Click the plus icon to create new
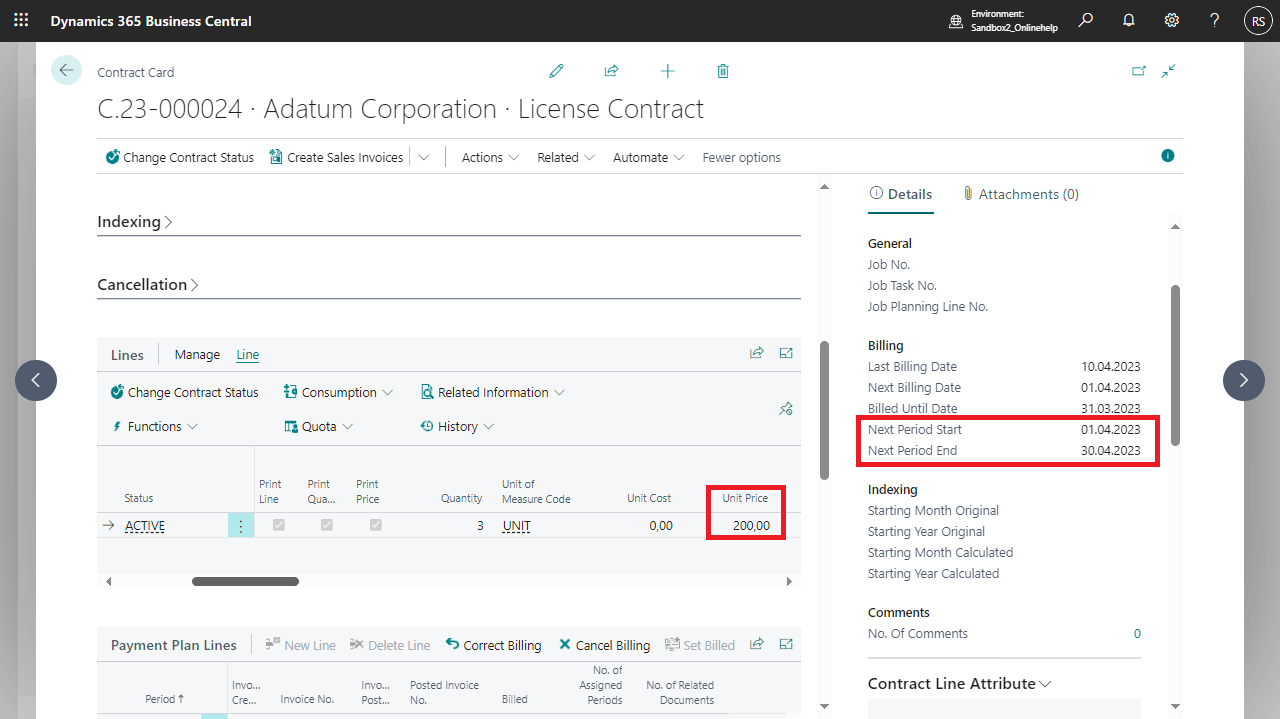Screen dimensions: 1280x719 (x=667, y=71)
